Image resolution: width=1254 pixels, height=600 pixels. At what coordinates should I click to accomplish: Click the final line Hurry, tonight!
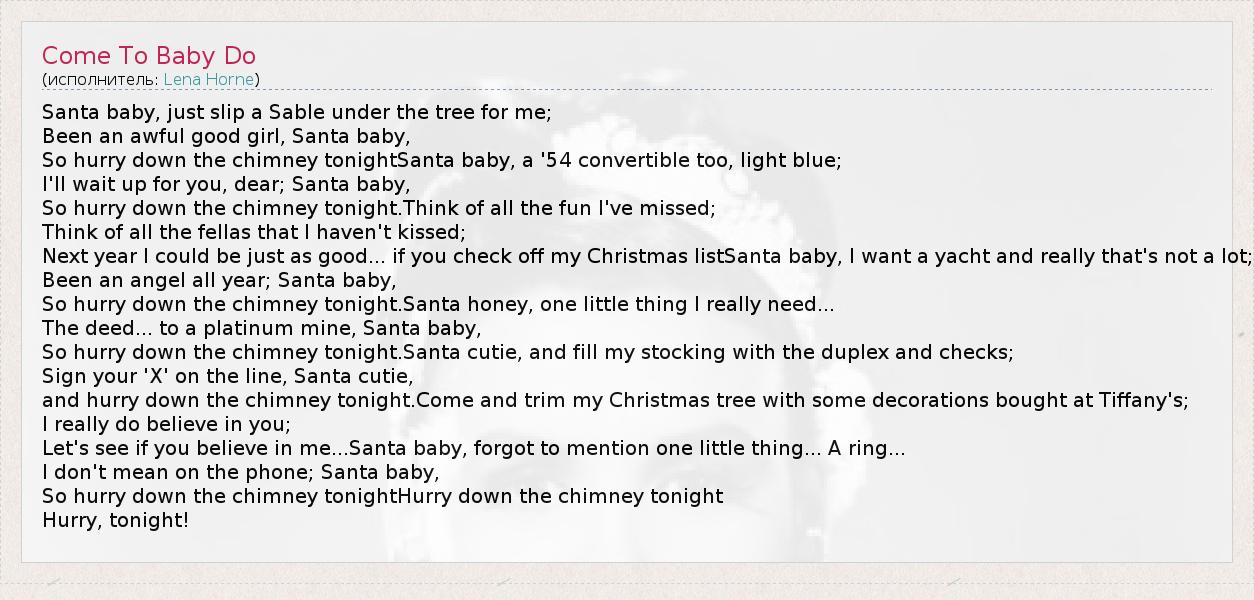click(x=115, y=520)
